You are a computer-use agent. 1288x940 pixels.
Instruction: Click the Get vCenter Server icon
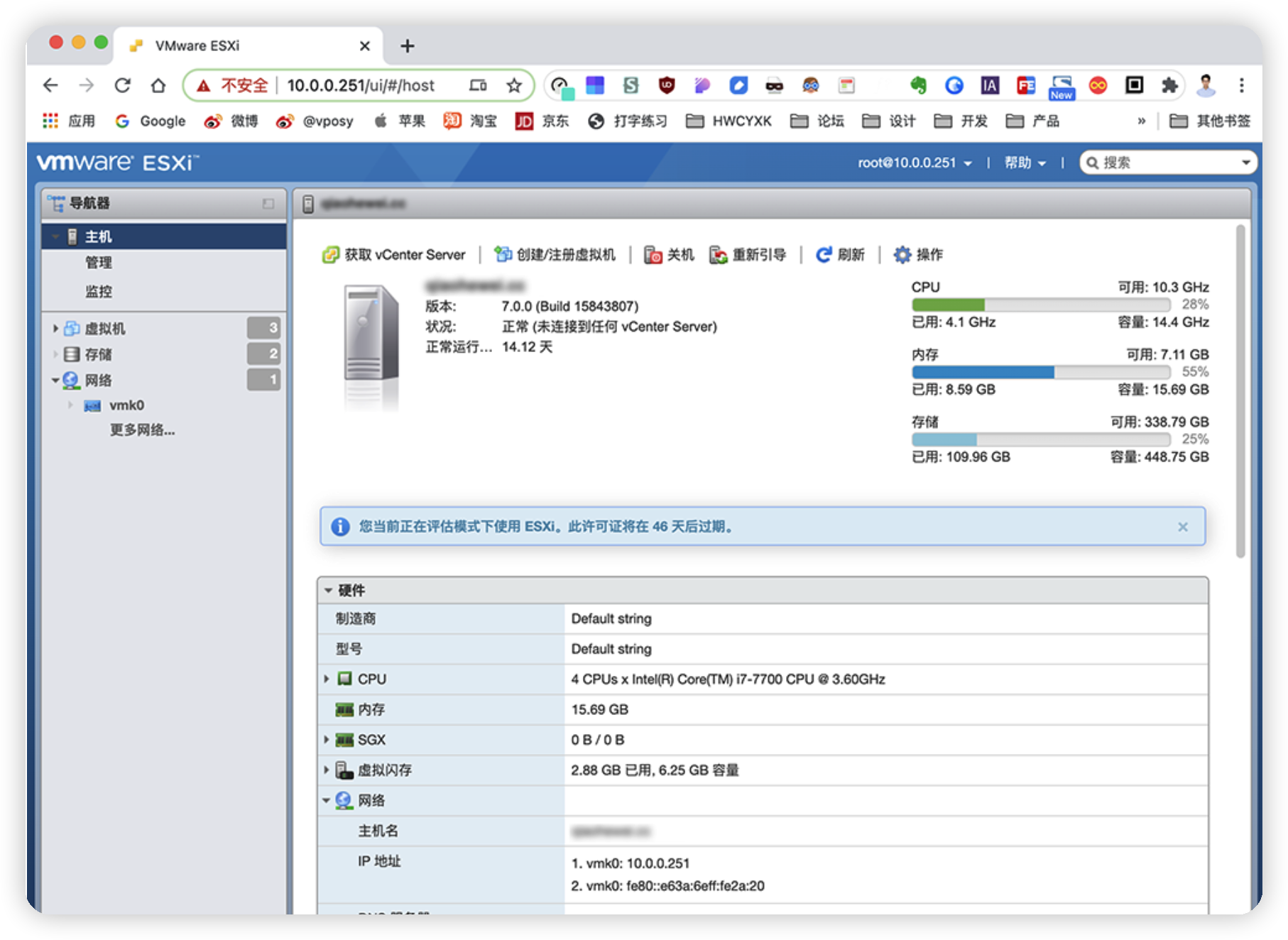click(x=330, y=255)
